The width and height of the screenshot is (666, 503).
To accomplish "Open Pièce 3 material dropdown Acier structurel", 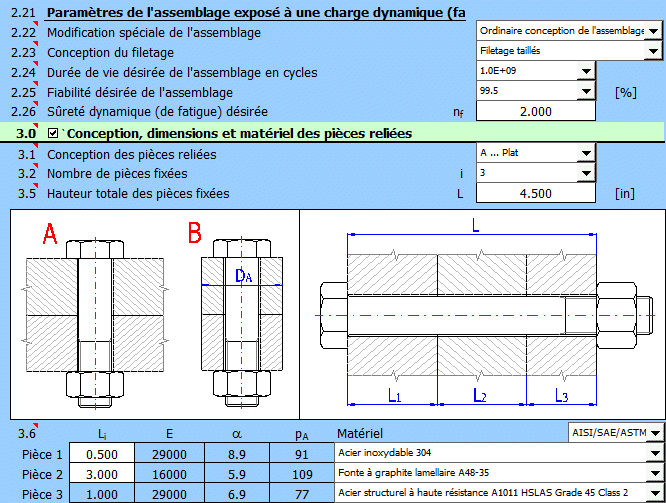I will [x=655, y=493].
